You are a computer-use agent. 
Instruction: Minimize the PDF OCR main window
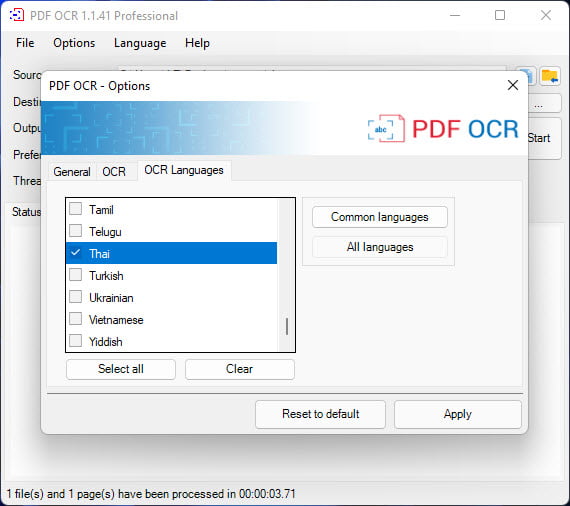[x=455, y=15]
